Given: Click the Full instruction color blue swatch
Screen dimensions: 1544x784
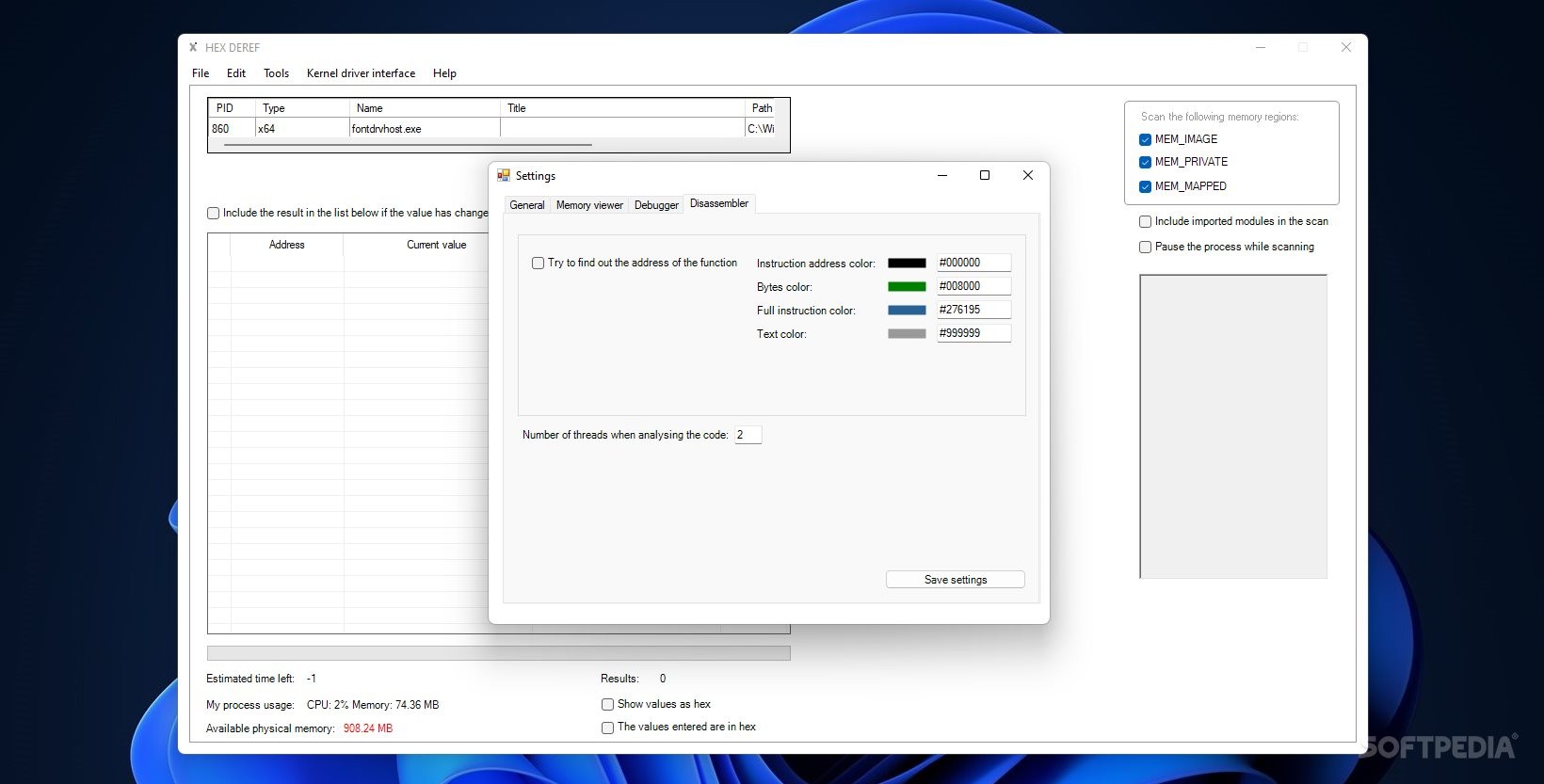Looking at the screenshot, I should click(907, 311).
